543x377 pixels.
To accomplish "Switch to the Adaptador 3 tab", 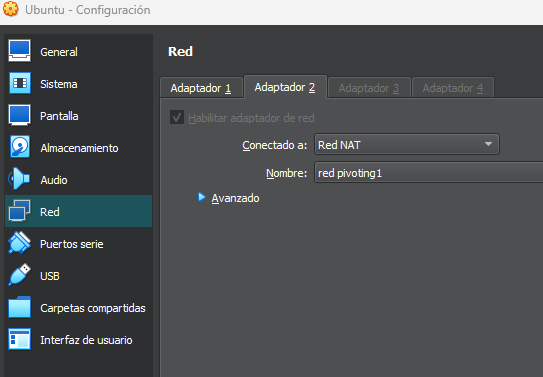I will tap(369, 88).
